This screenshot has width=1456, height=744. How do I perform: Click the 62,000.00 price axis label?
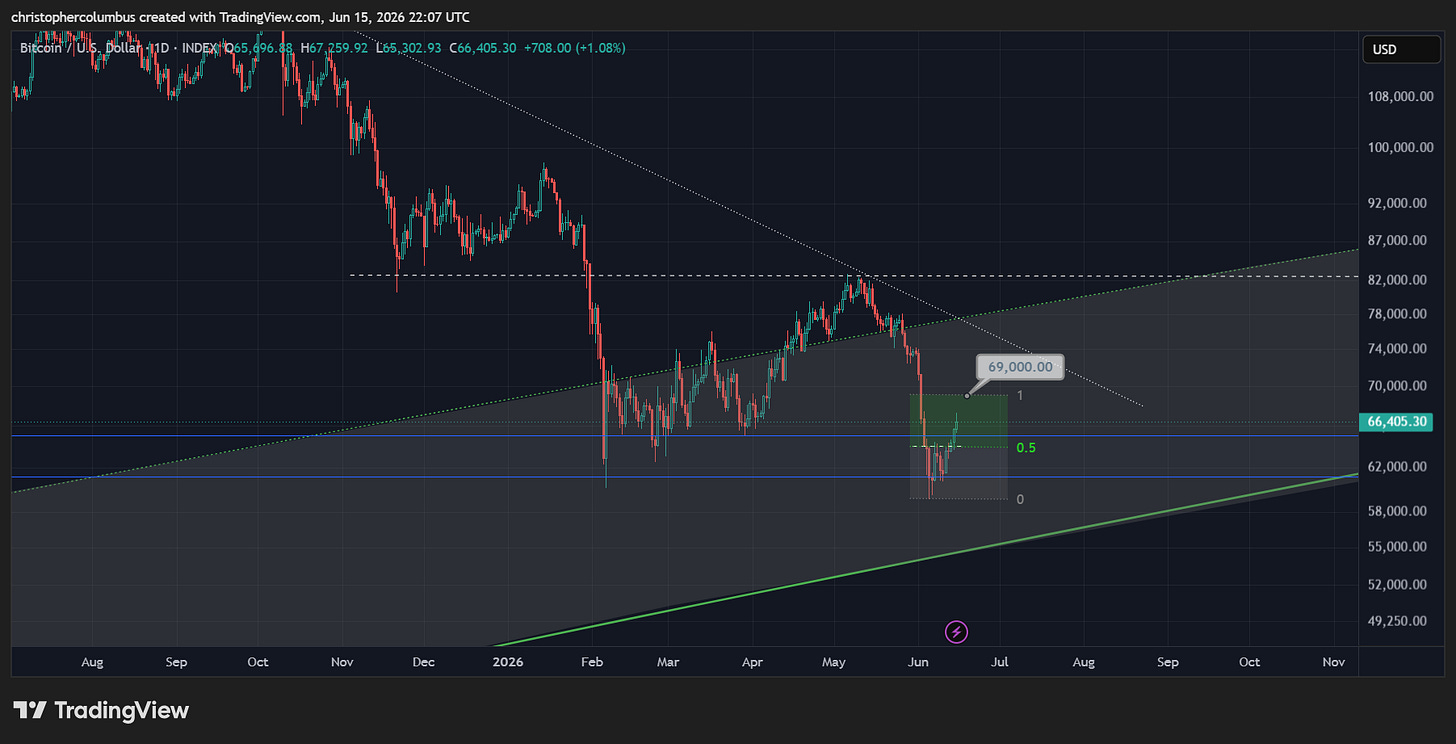(x=1398, y=467)
